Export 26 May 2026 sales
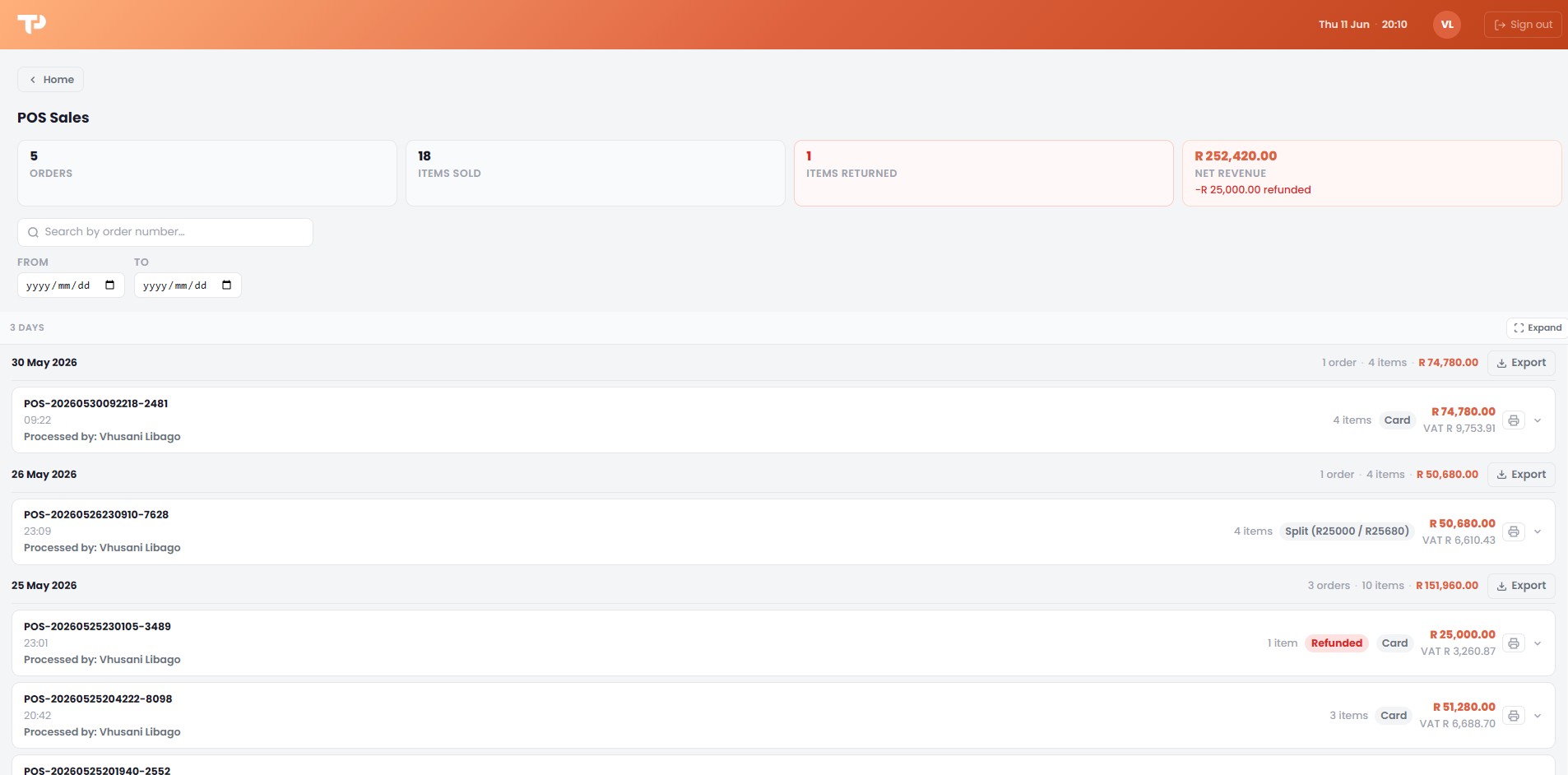This screenshot has height=775, width=1568. tap(1521, 475)
